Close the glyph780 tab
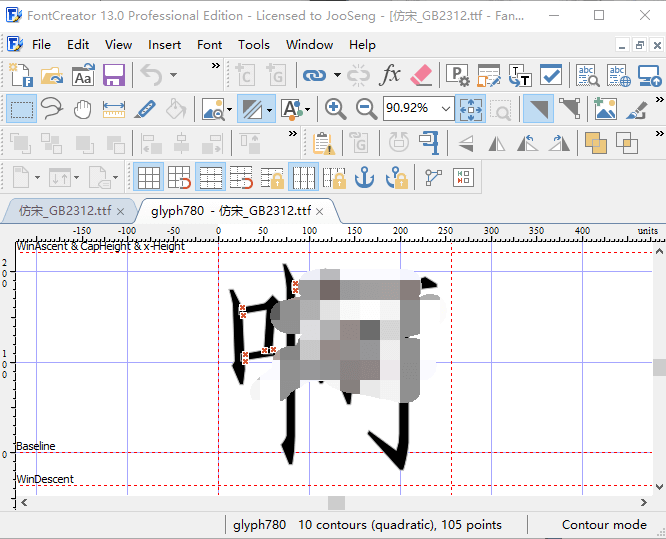The height and width of the screenshot is (539, 666). point(322,211)
